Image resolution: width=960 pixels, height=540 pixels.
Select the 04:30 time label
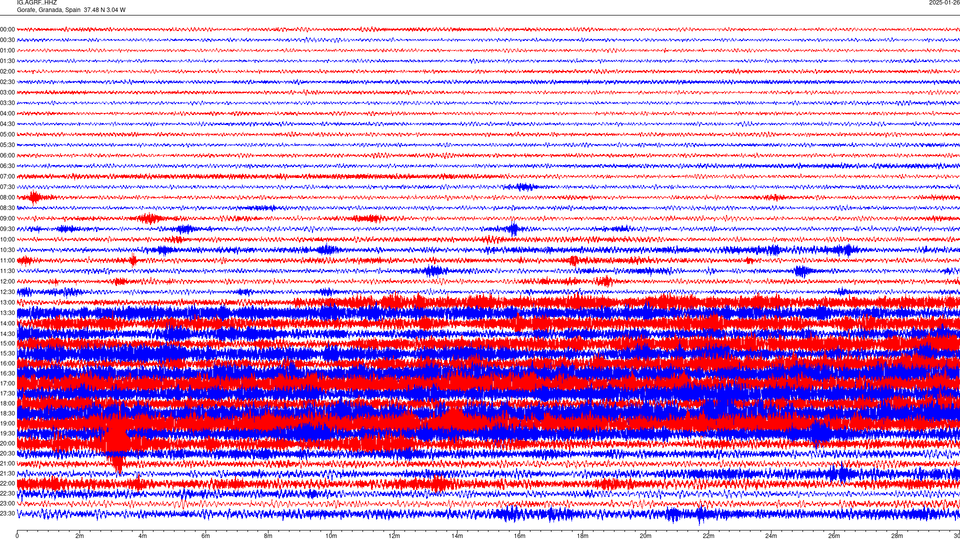click(x=7, y=124)
